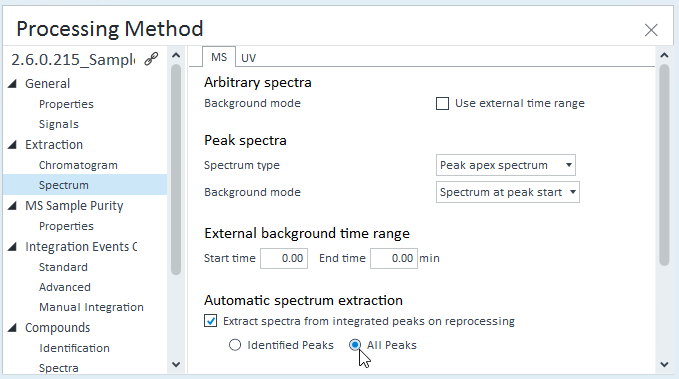This screenshot has width=679, height=379.
Task: Enable Use external time range checkbox
Action: [442, 104]
